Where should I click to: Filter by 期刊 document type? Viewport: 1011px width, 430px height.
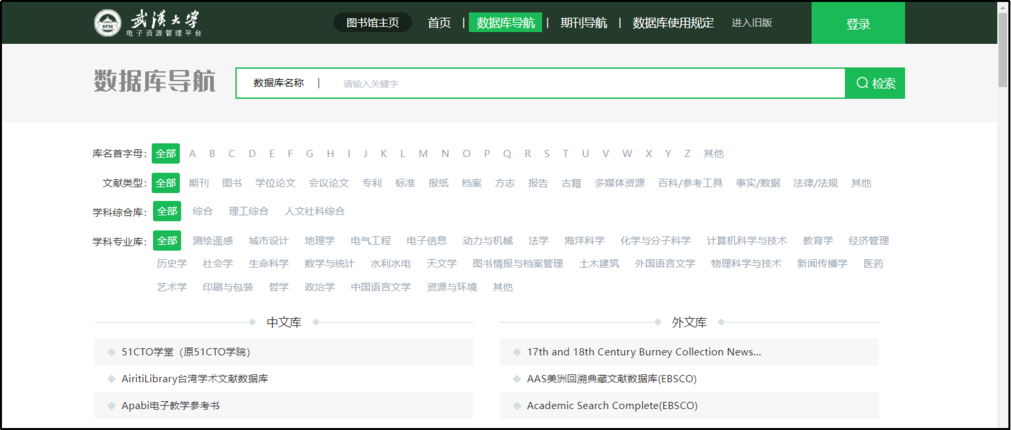tap(199, 183)
